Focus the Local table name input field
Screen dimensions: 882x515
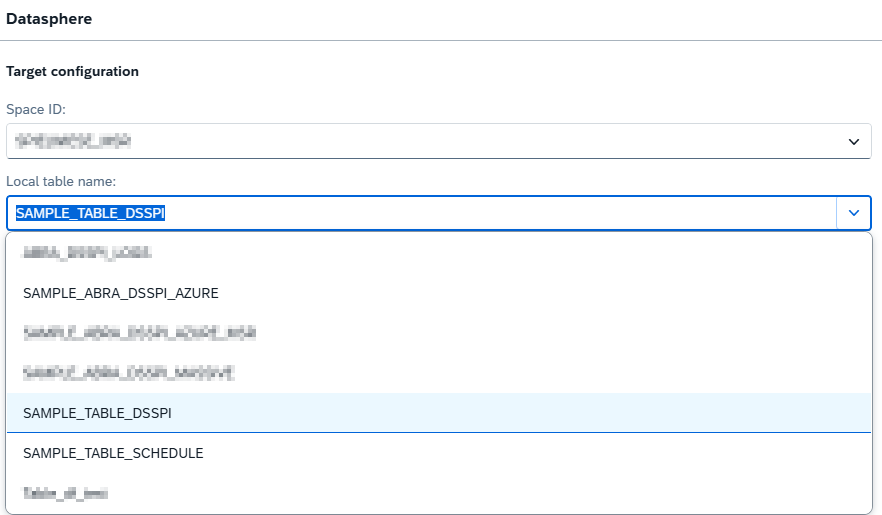pos(500,213)
